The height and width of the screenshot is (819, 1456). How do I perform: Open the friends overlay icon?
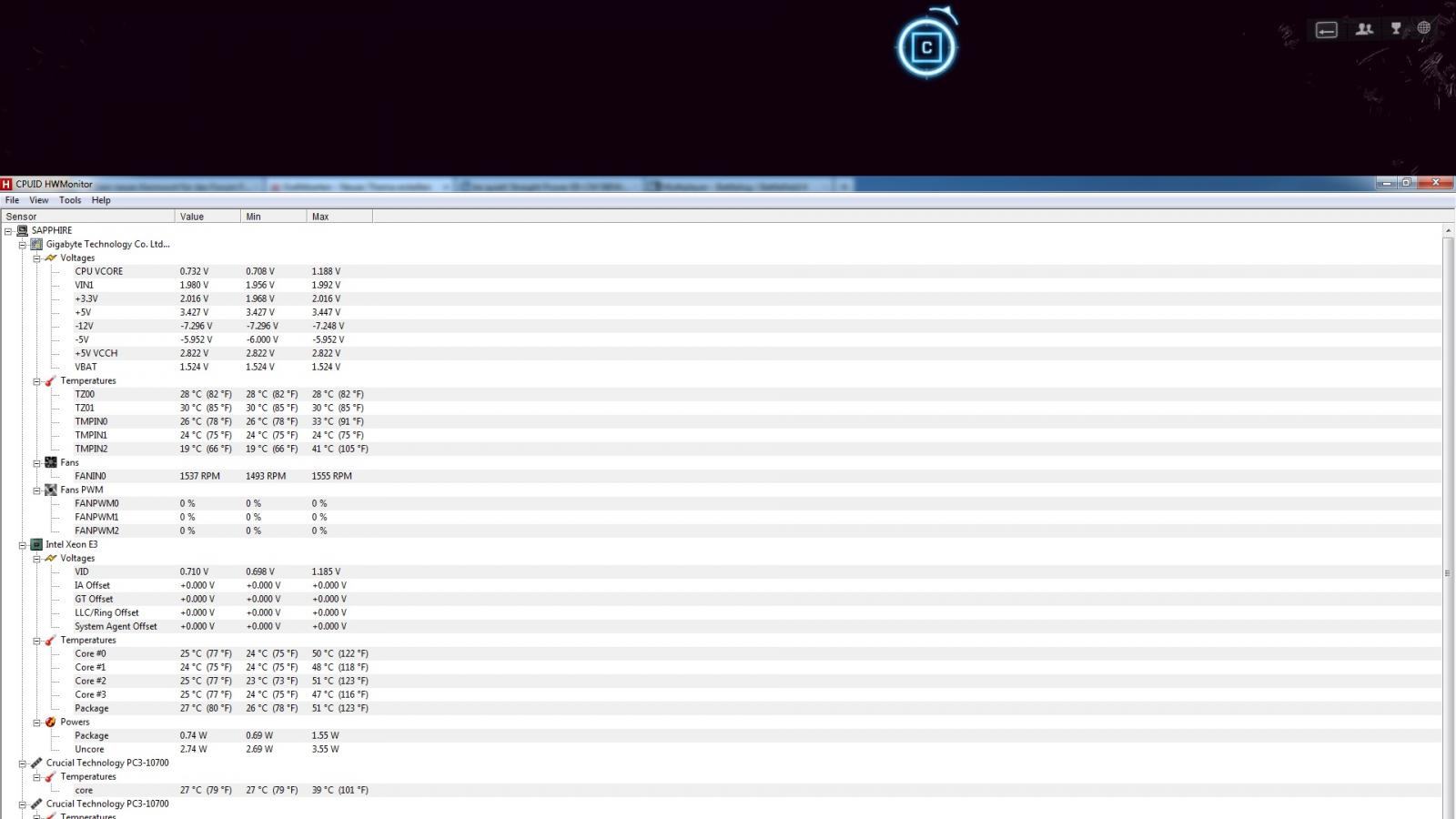pyautogui.click(x=1364, y=29)
